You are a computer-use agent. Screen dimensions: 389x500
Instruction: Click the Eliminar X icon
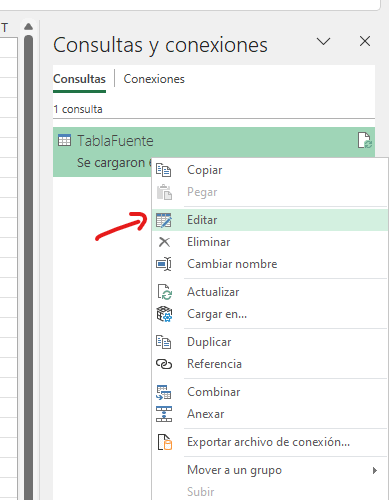[x=164, y=242]
